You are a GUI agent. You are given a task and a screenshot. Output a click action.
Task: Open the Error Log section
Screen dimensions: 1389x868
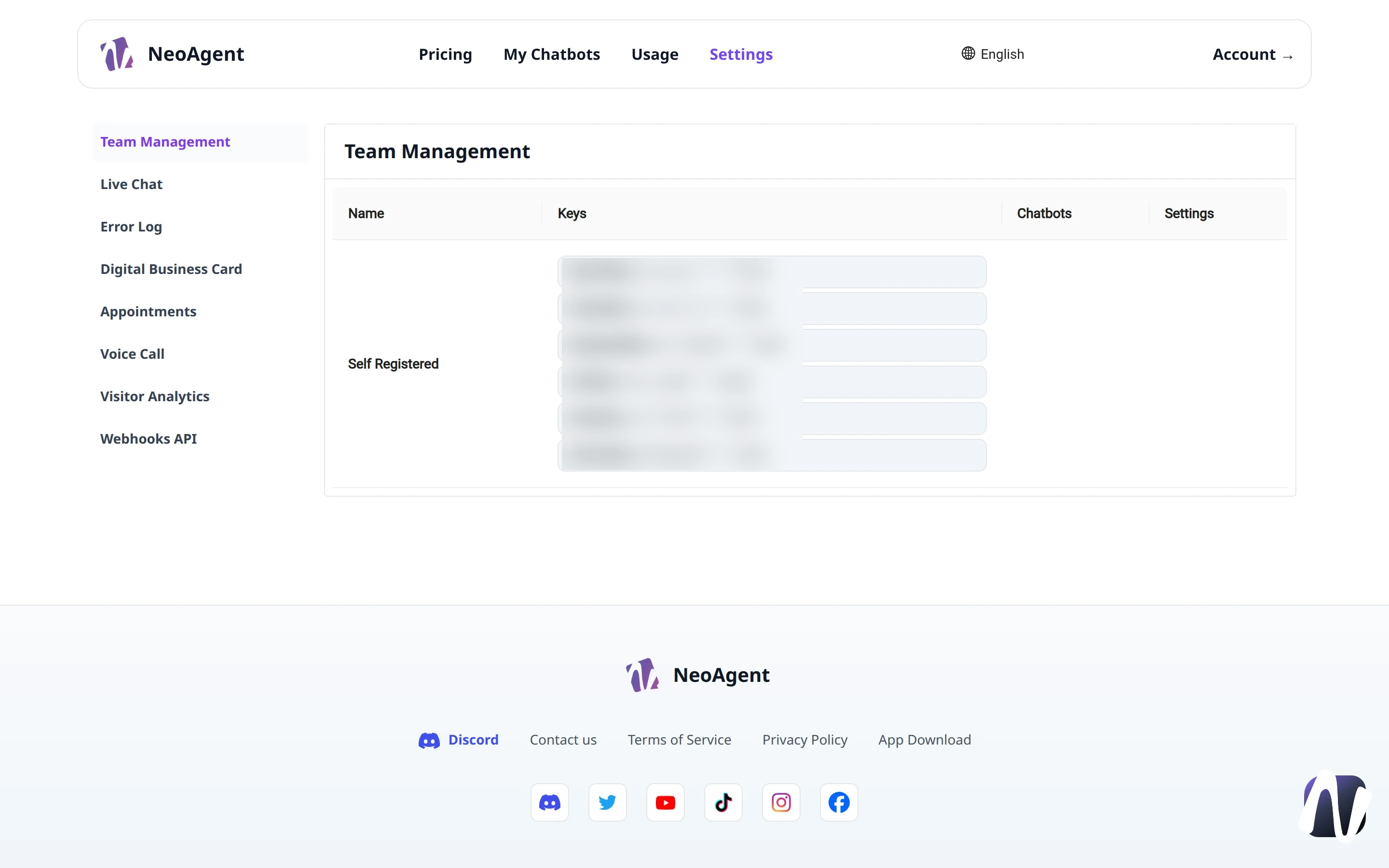click(x=131, y=227)
